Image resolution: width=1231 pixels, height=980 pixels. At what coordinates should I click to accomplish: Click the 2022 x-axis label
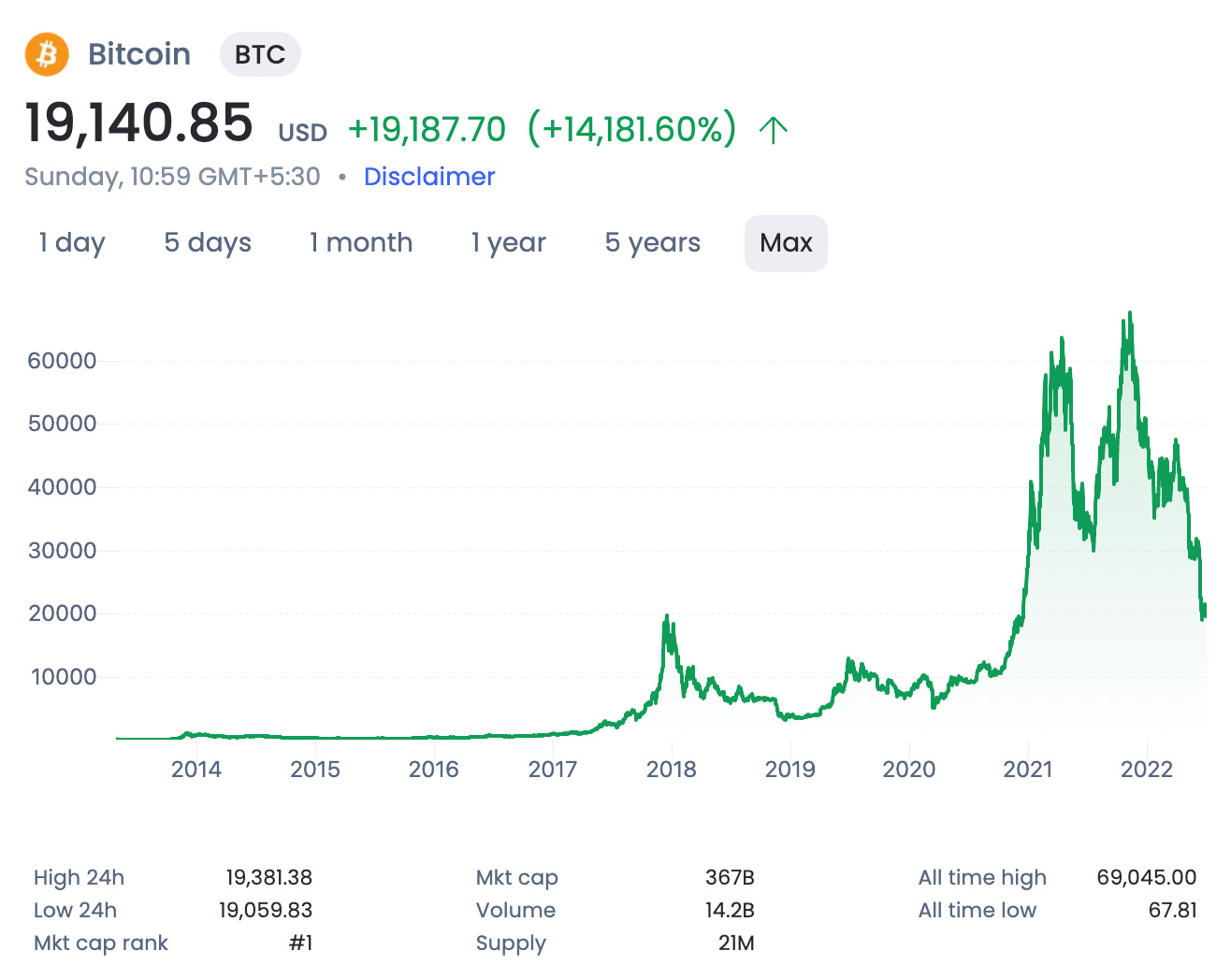click(1147, 770)
